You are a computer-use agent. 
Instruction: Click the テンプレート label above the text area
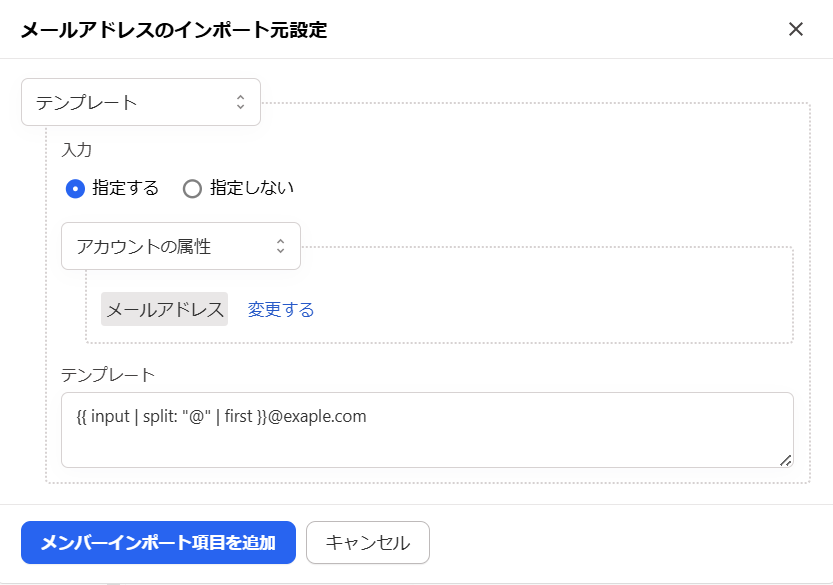108,375
